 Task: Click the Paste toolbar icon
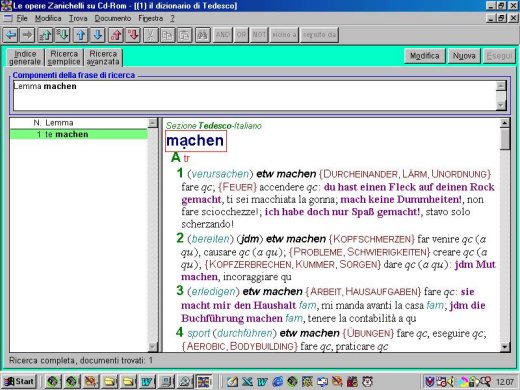coord(185,35)
